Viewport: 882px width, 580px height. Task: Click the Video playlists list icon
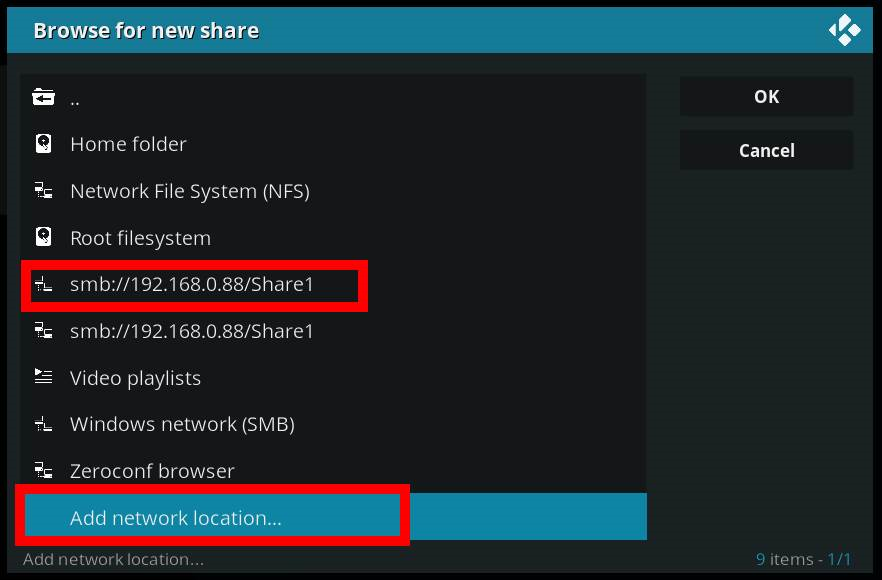(43, 378)
